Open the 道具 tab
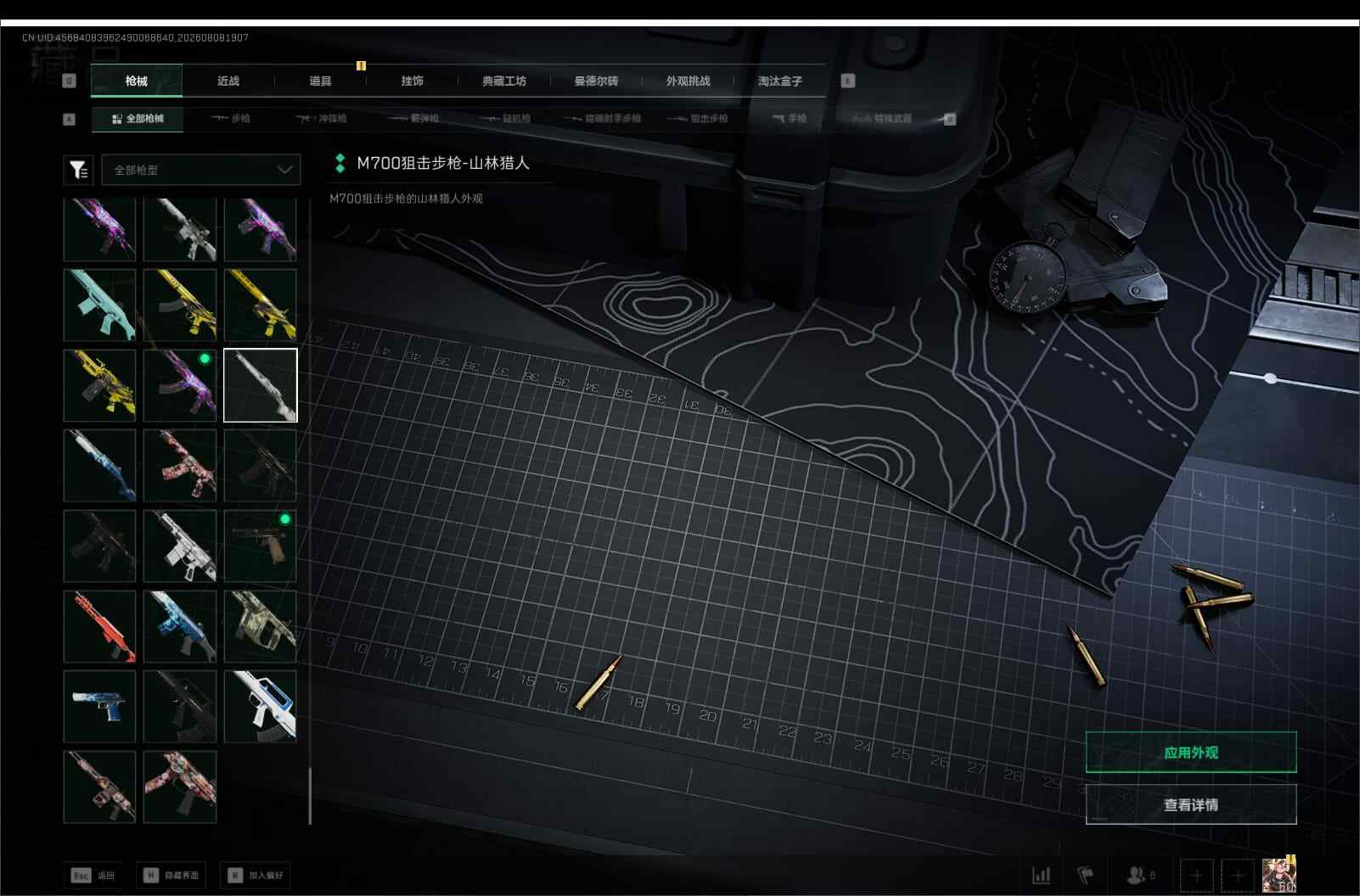Viewport: 1360px width, 896px height. (x=320, y=81)
